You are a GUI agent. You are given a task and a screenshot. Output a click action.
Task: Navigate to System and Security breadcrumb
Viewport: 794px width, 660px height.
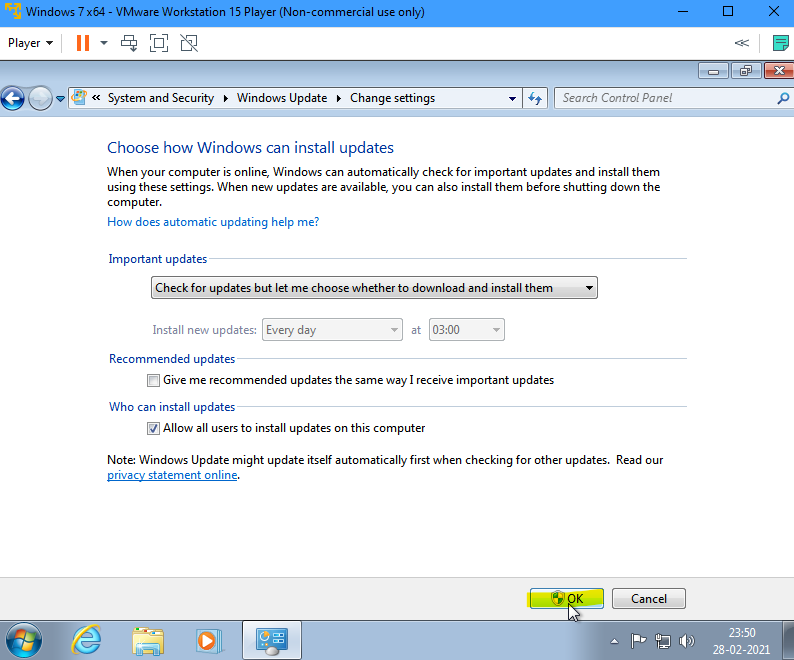tap(161, 98)
